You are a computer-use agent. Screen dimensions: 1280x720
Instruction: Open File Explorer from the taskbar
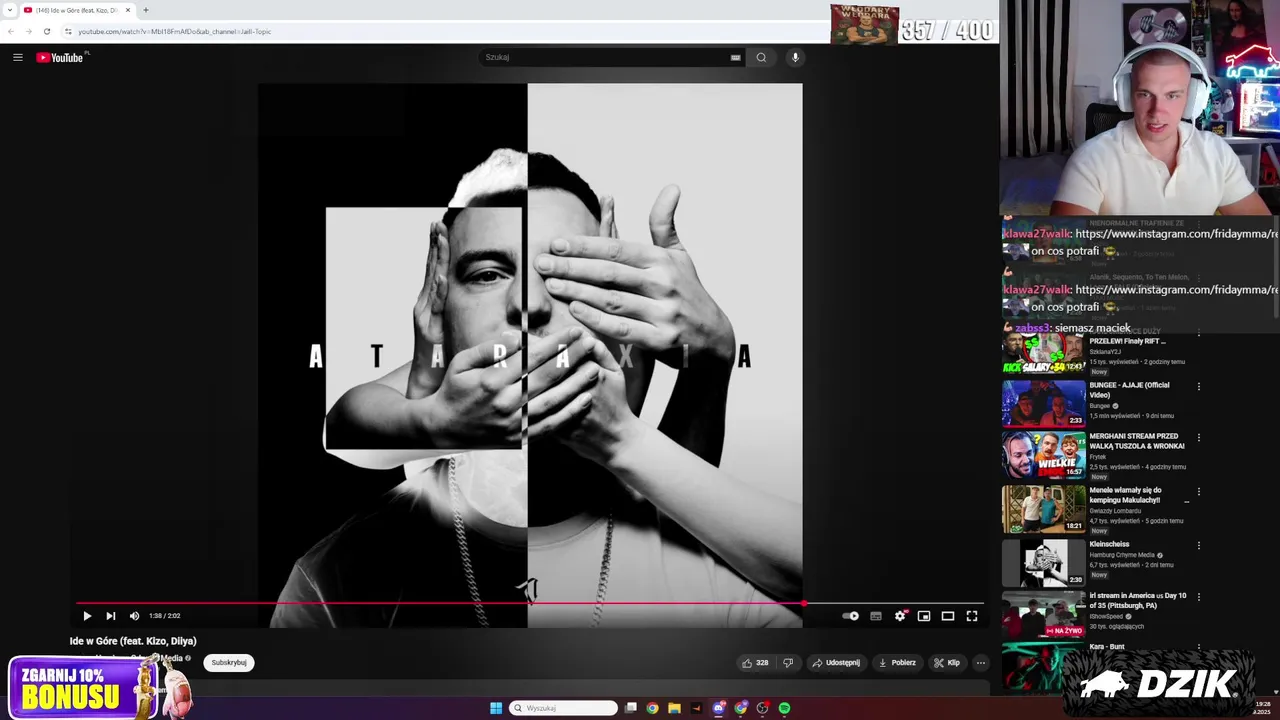coord(674,708)
